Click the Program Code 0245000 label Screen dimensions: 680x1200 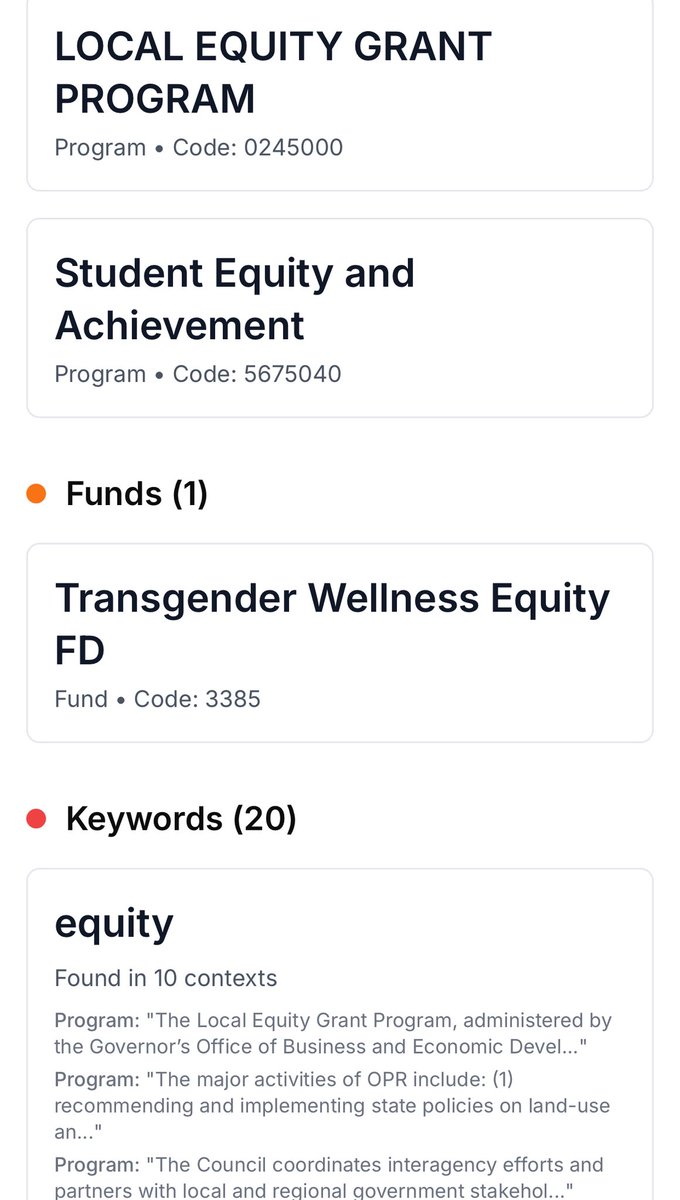[x=199, y=148]
